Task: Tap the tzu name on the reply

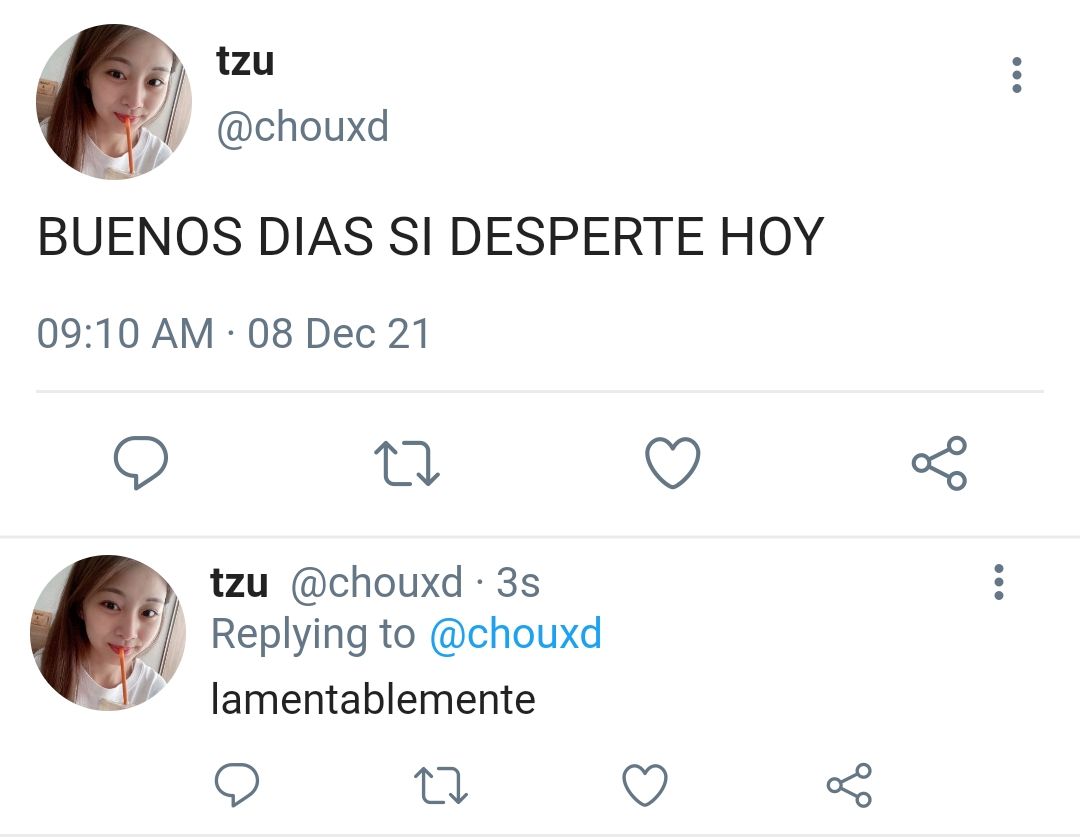Action: [x=239, y=583]
